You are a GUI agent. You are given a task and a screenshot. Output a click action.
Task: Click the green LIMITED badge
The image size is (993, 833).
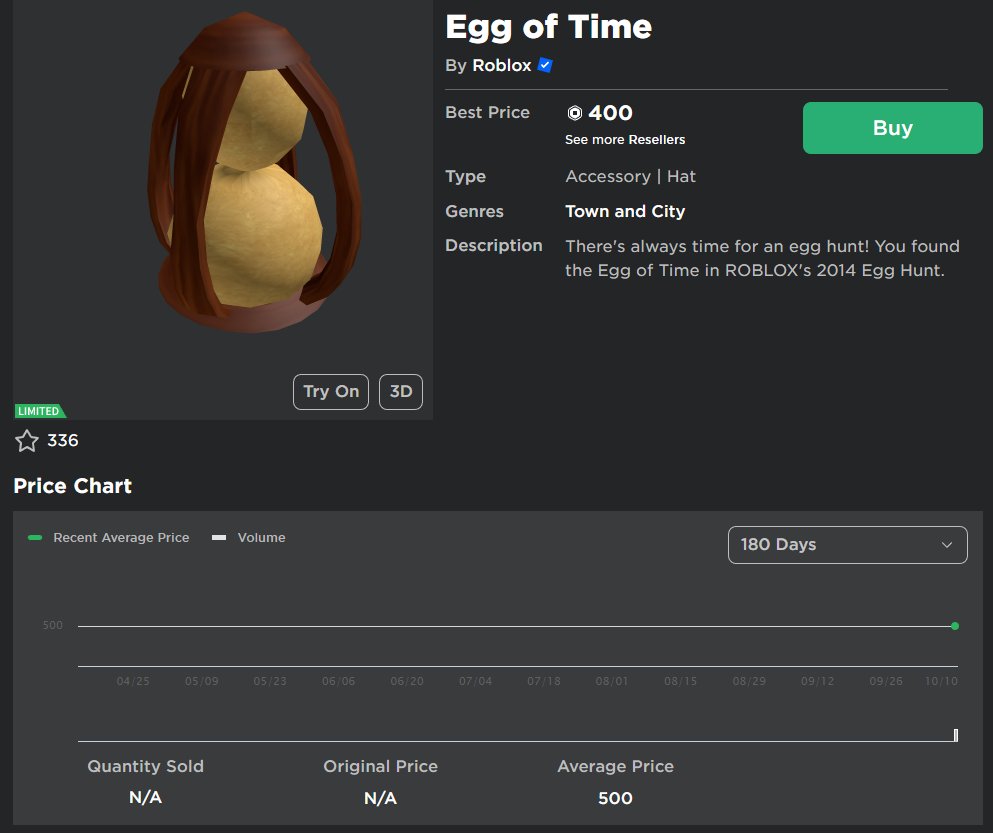point(39,411)
